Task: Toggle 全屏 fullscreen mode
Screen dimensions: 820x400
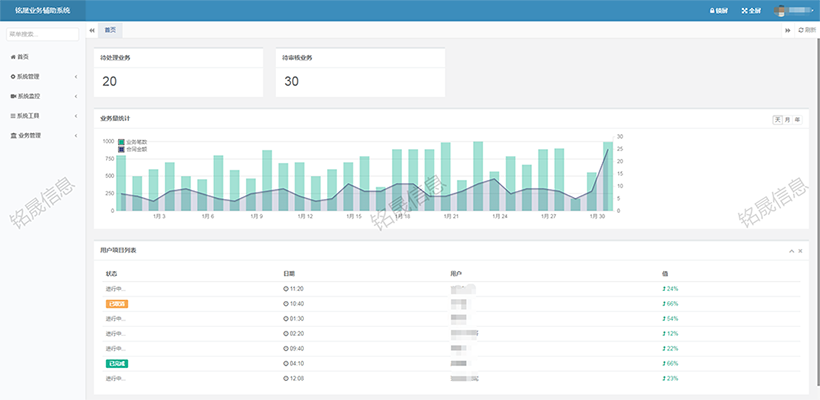Action: coord(751,10)
